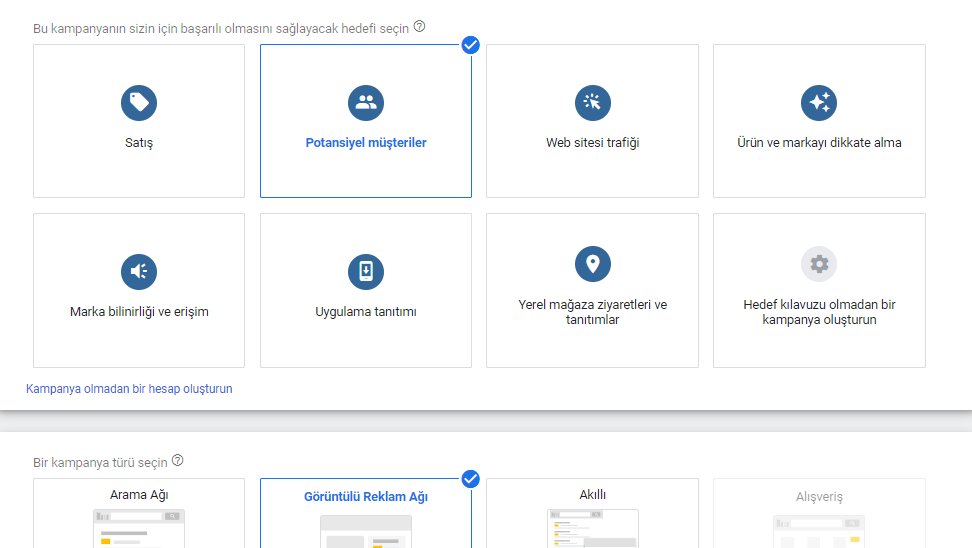Select the Alışveriş campaign type card
This screenshot has width=972, height=548.
[x=819, y=497]
